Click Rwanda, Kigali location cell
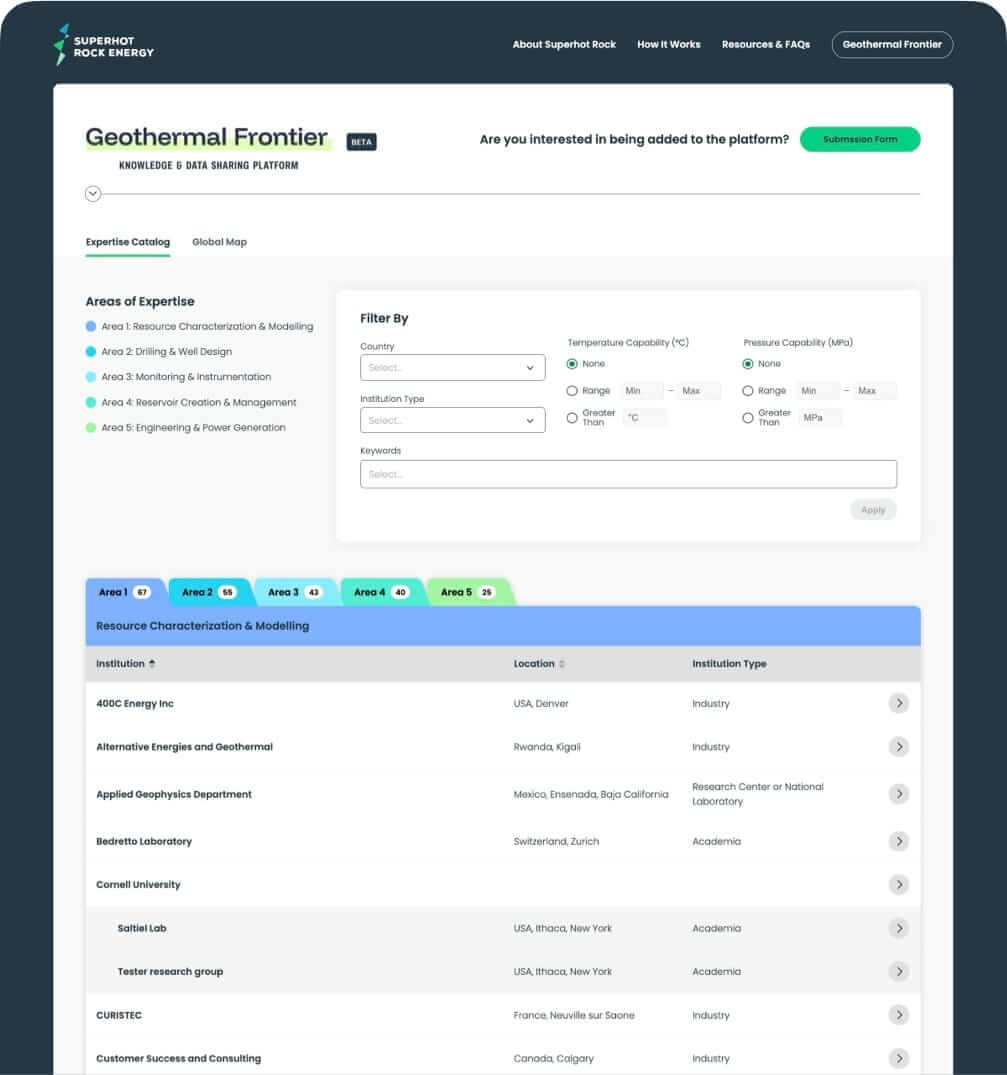The height and width of the screenshot is (1075, 1007). [547, 747]
